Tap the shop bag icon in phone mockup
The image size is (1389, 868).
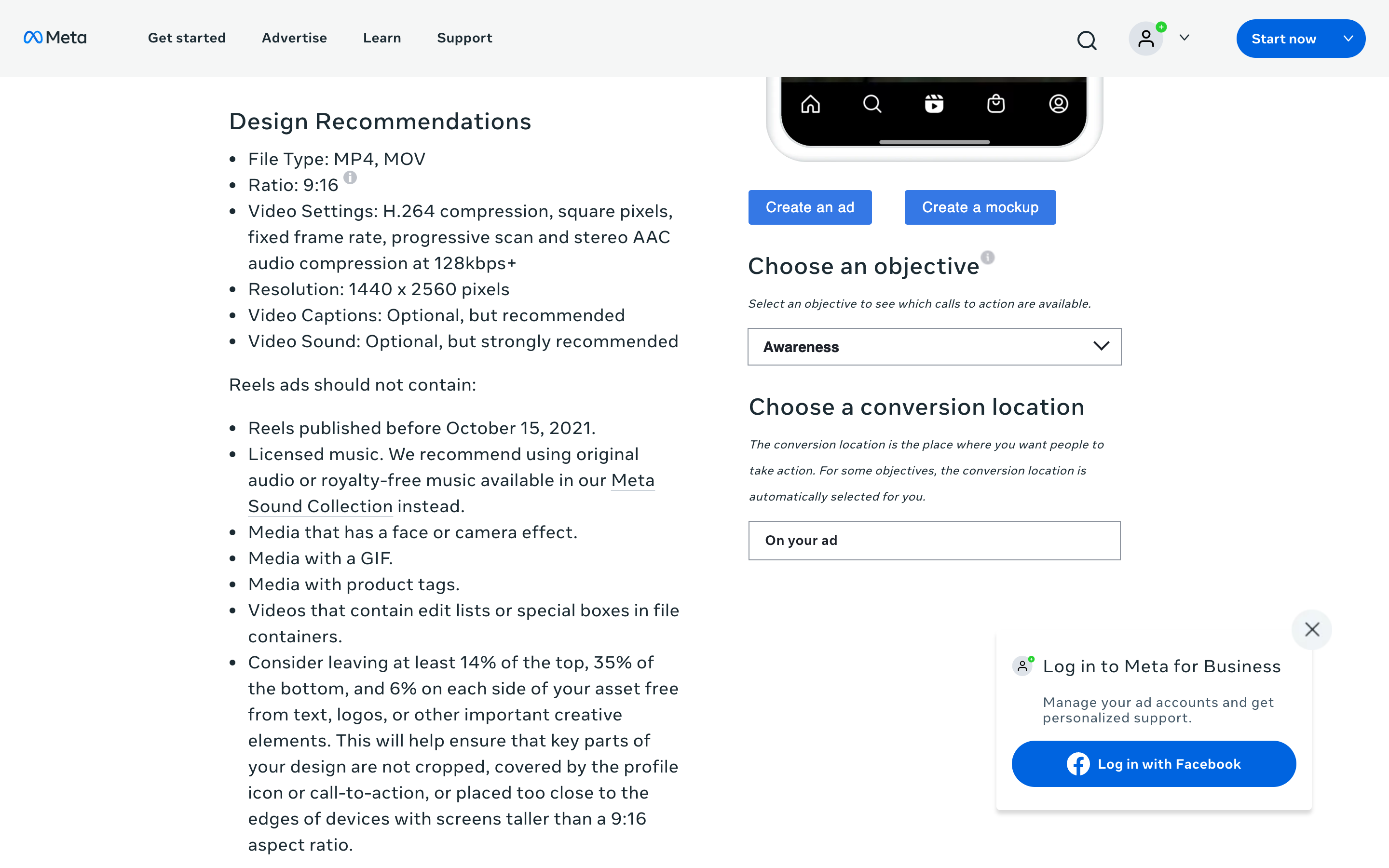[996, 104]
